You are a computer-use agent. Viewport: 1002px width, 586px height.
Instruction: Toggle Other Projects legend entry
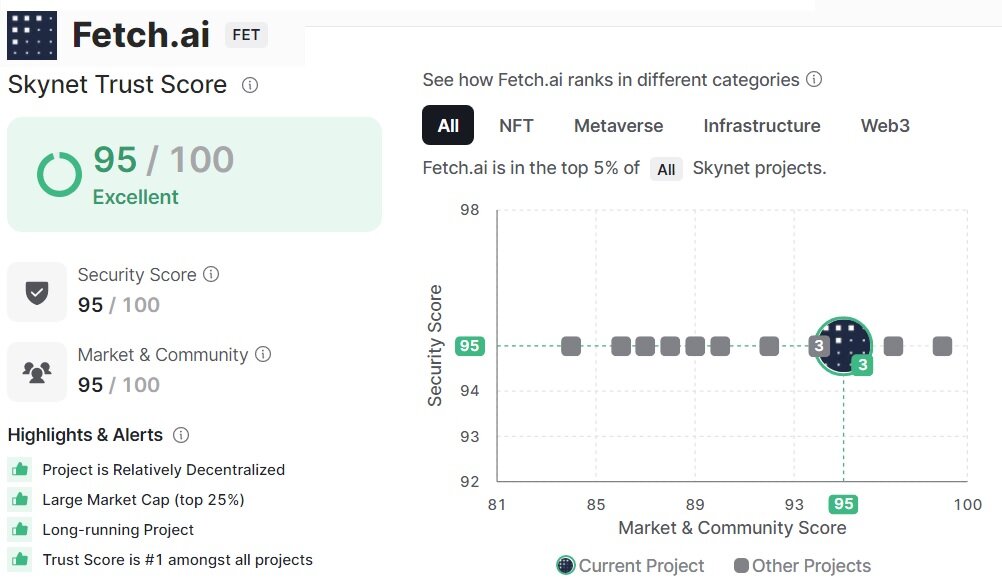coord(802,566)
